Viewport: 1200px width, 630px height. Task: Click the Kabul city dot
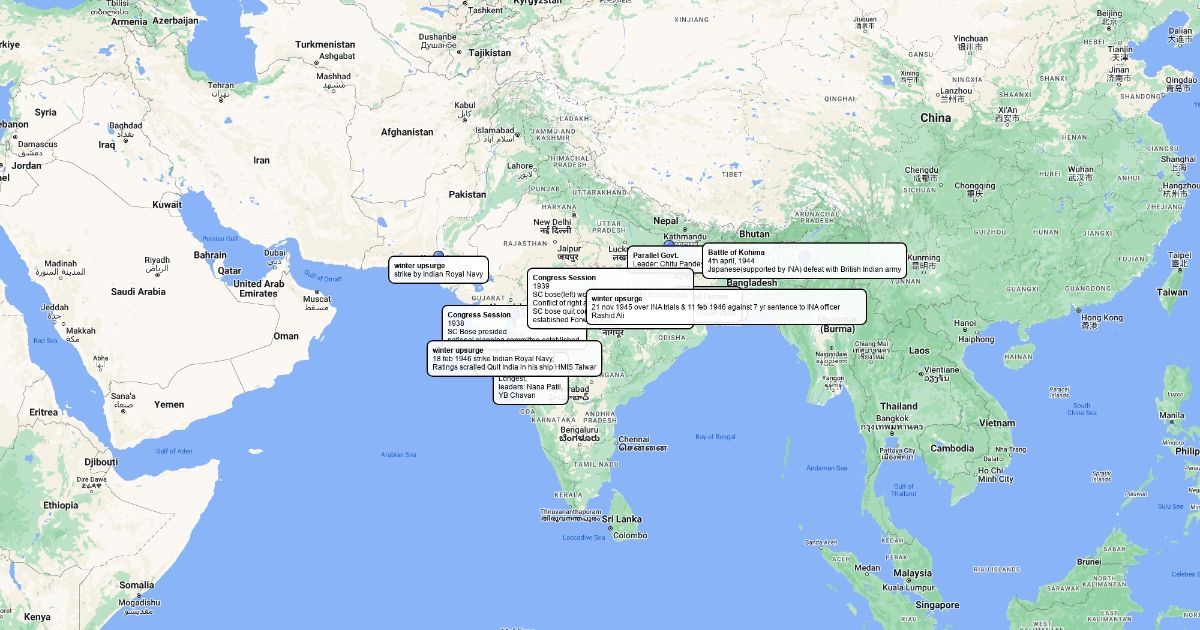[x=465, y=114]
